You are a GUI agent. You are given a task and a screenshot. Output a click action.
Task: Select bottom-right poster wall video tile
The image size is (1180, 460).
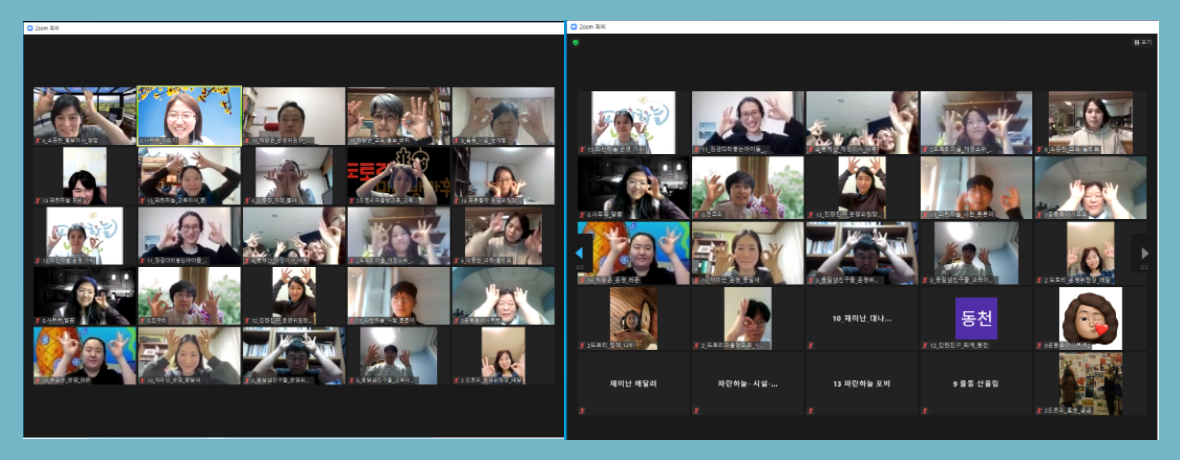[1089, 383]
